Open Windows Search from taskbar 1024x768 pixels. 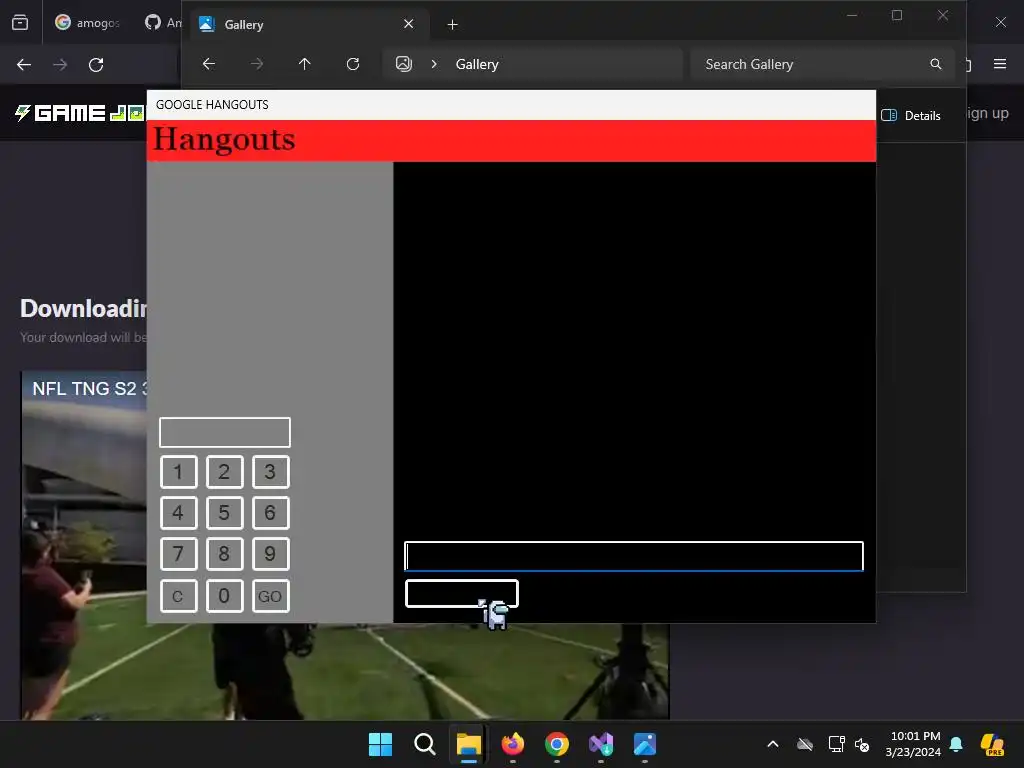click(424, 744)
